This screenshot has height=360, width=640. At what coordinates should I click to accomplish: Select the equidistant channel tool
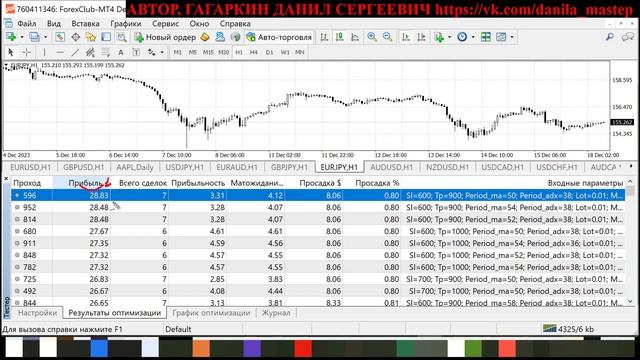pos(90,52)
